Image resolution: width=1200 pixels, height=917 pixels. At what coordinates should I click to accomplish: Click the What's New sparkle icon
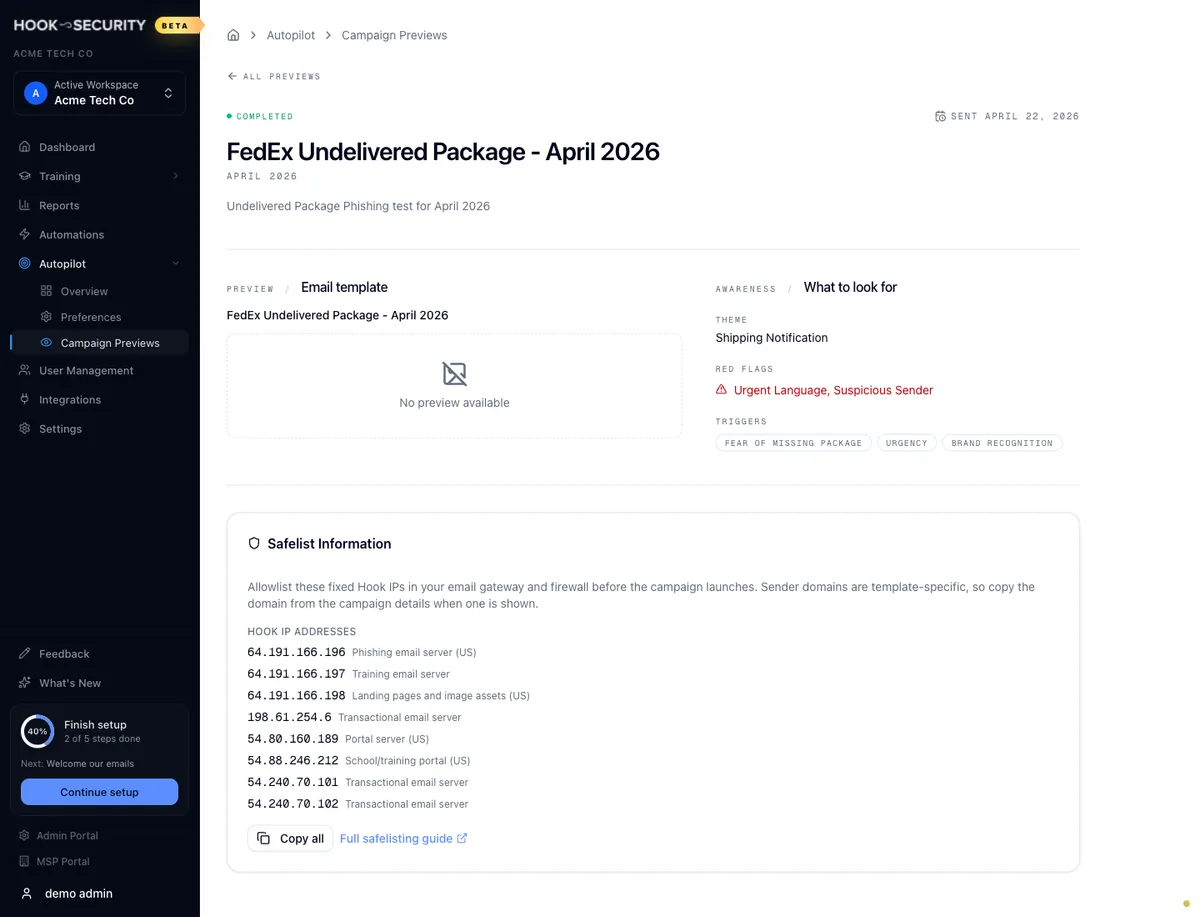point(25,683)
